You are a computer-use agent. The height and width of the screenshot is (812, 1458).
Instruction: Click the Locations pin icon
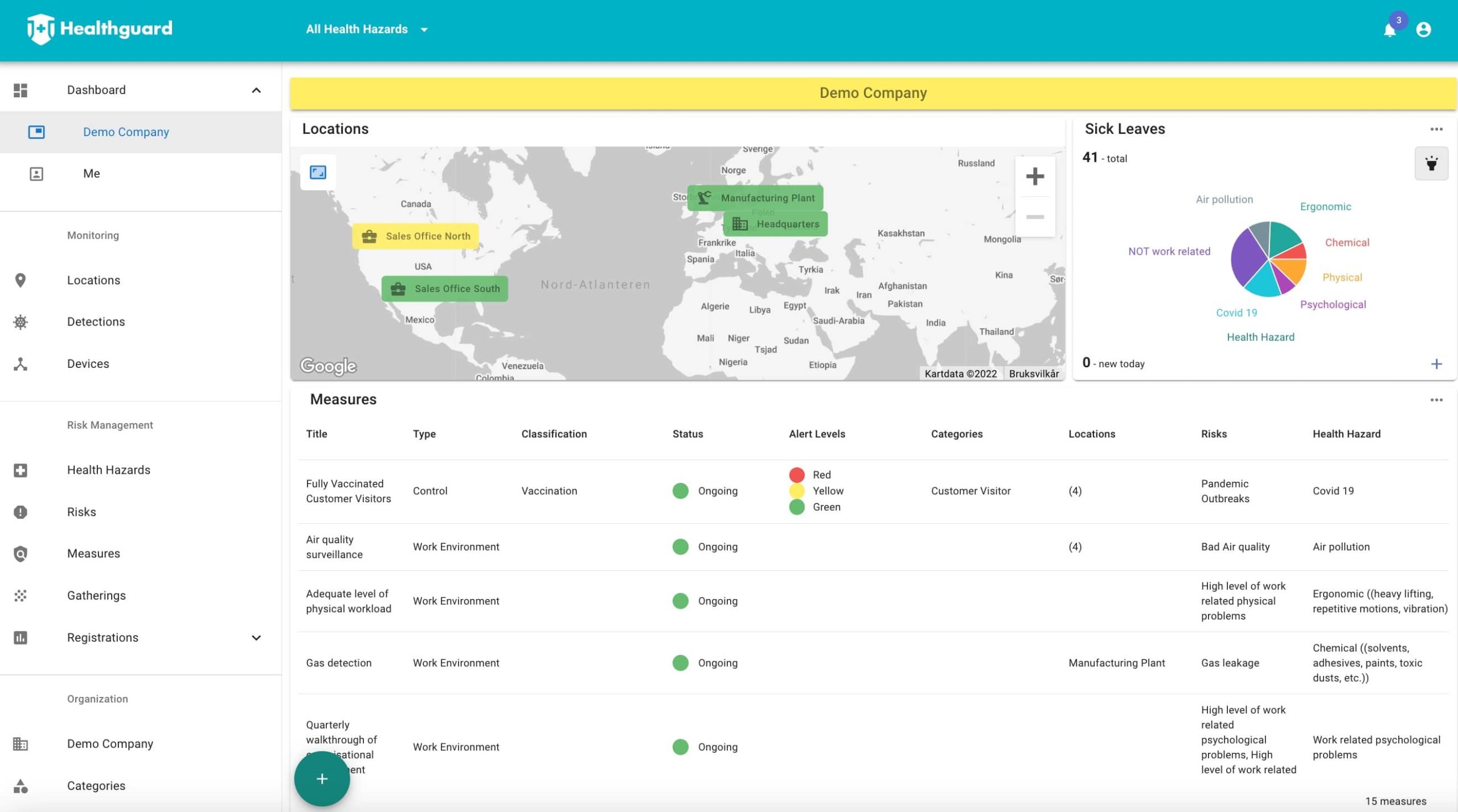21,280
